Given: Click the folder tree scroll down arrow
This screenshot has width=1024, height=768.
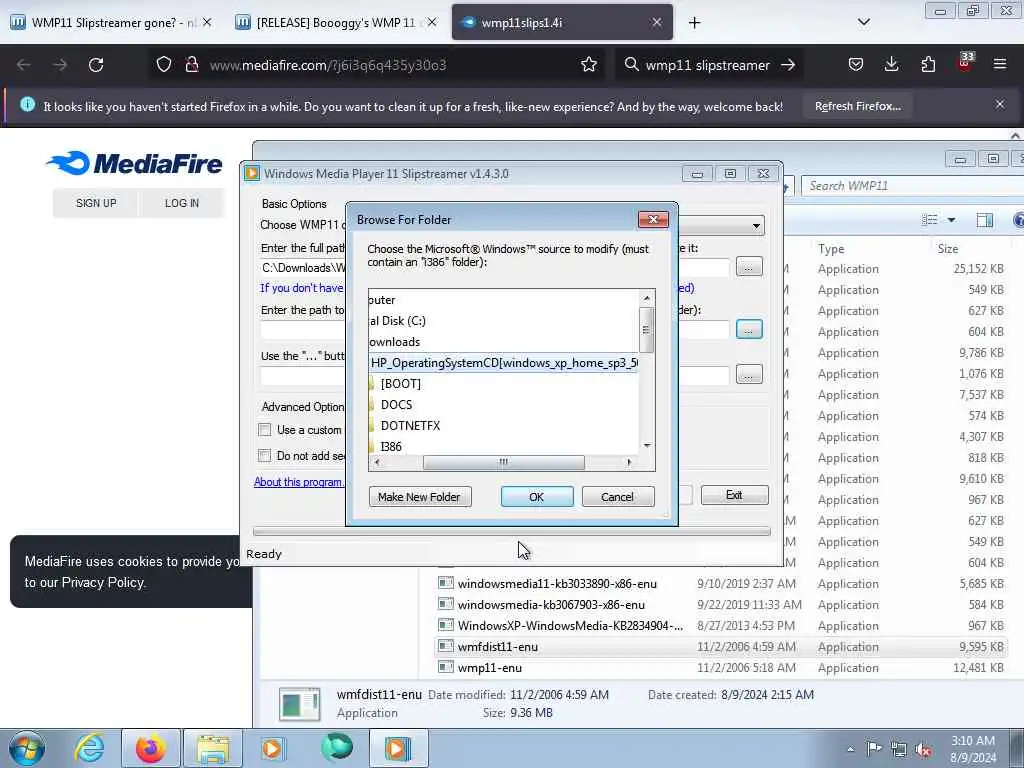Looking at the screenshot, I should pos(647,445).
